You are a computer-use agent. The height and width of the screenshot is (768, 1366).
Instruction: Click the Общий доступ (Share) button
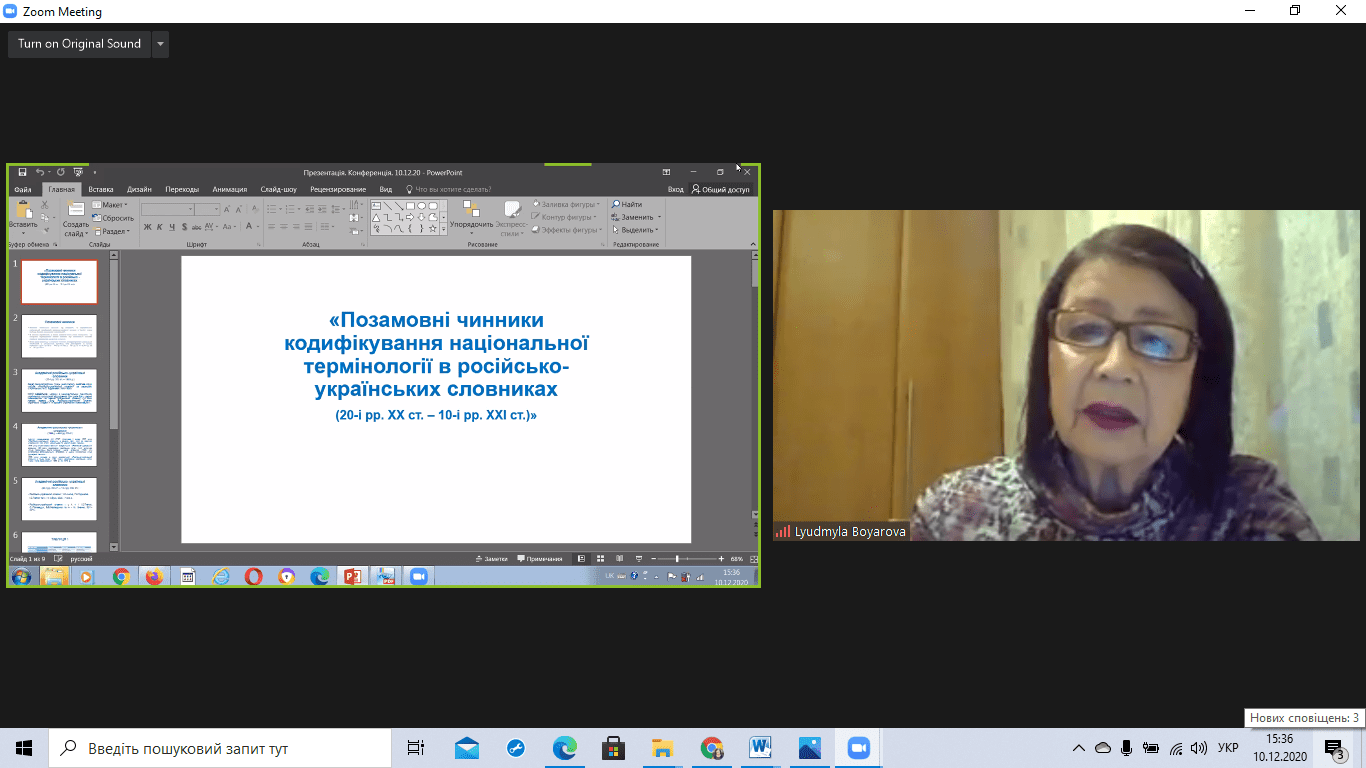[x=720, y=189]
